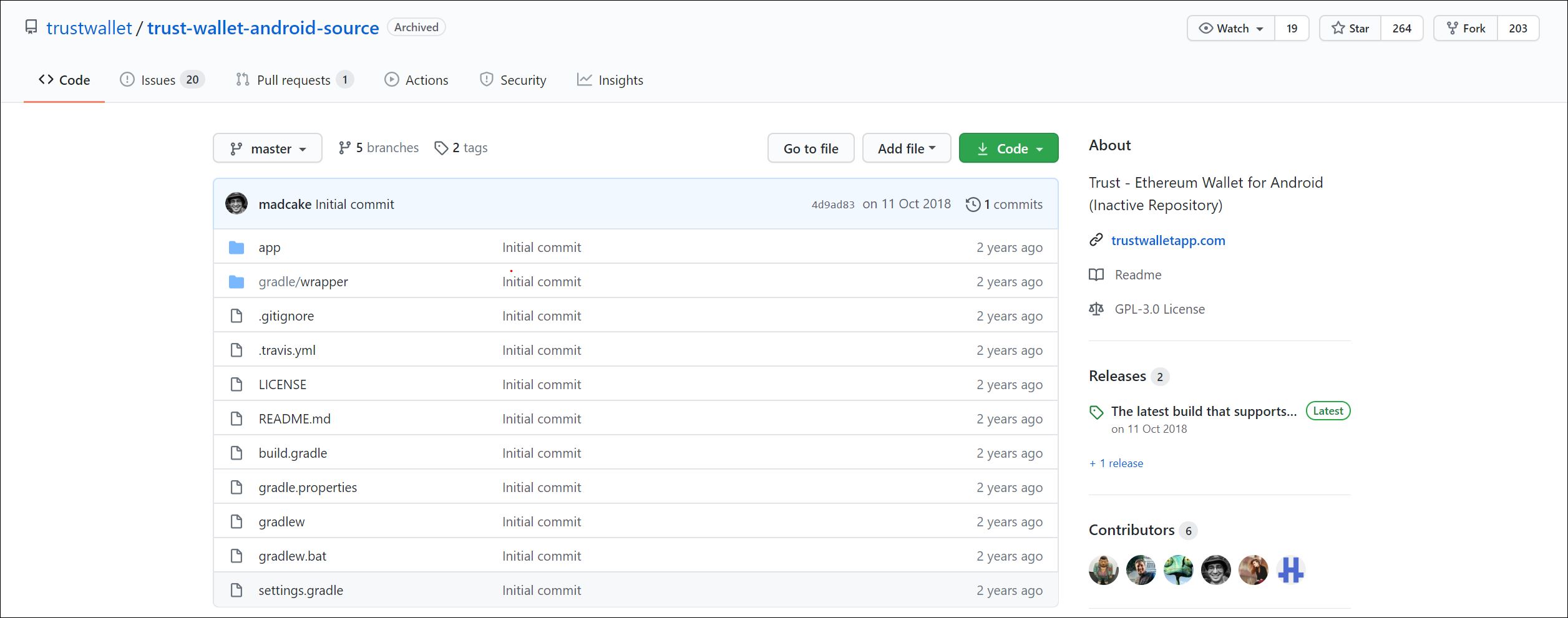
Task: Open stargazers count 264
Action: tap(1401, 29)
